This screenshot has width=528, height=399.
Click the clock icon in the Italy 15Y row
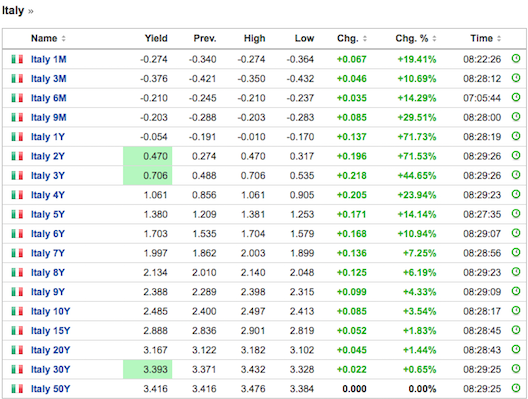point(516,330)
